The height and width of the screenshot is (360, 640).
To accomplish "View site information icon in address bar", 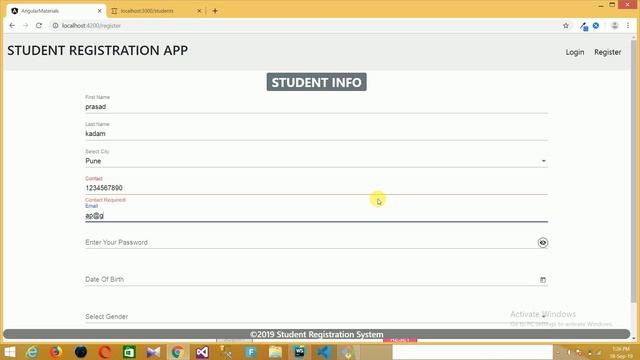I will pyautogui.click(x=55, y=26).
